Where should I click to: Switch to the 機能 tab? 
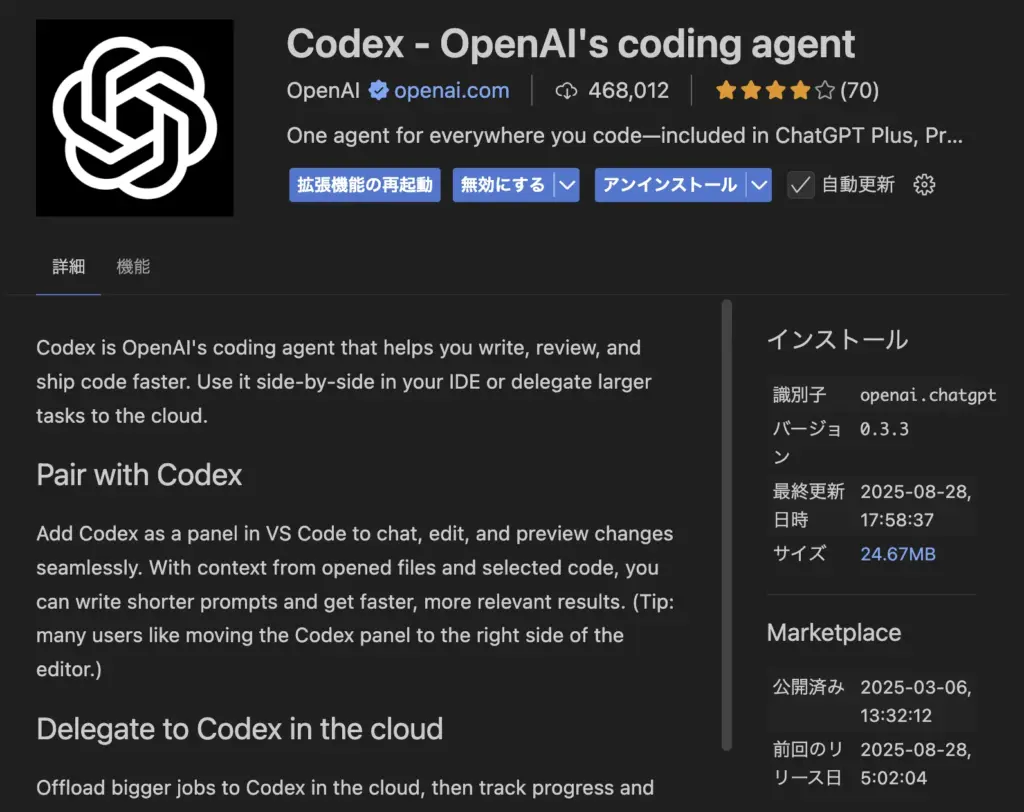133,267
